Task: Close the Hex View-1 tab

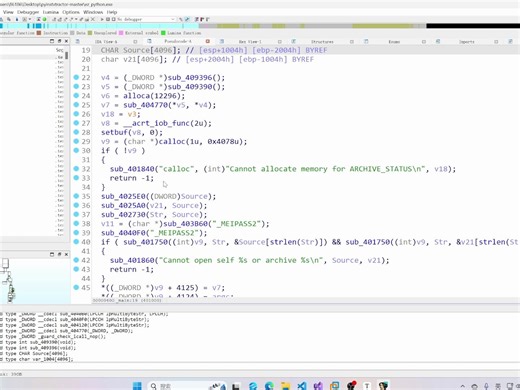Action: click(280, 42)
